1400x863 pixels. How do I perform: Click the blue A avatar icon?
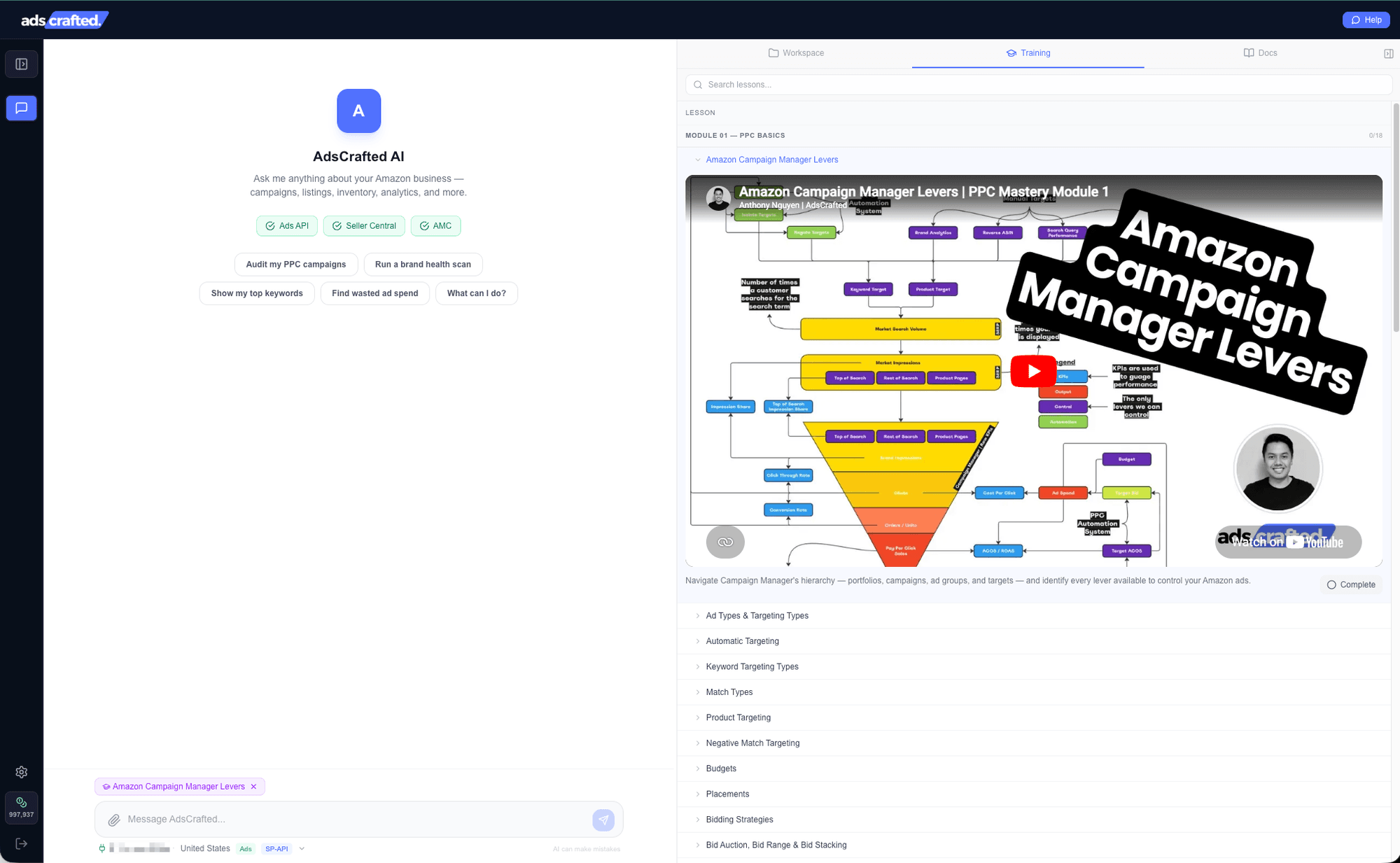[358, 111]
